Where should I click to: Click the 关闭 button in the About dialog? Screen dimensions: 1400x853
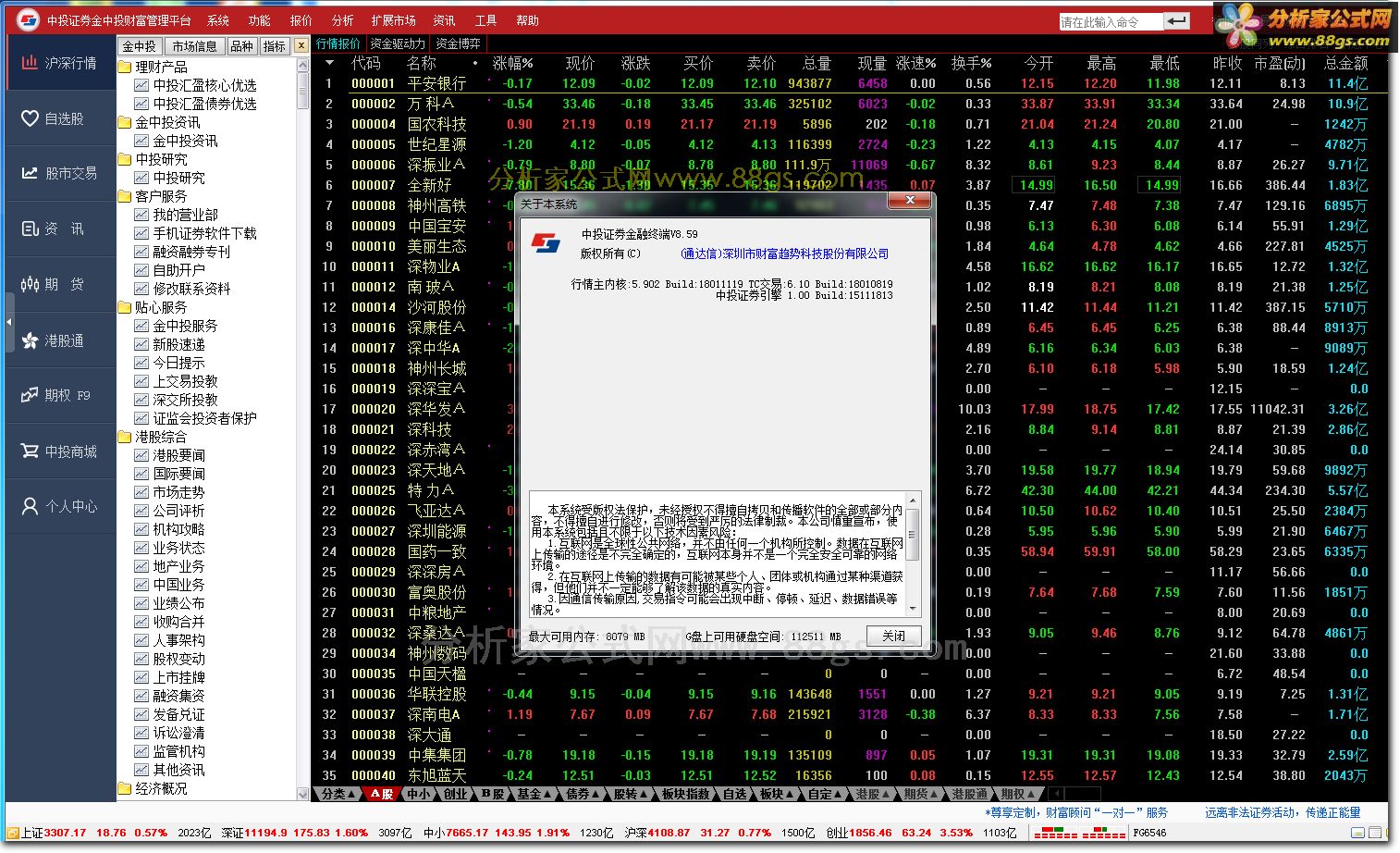click(894, 636)
